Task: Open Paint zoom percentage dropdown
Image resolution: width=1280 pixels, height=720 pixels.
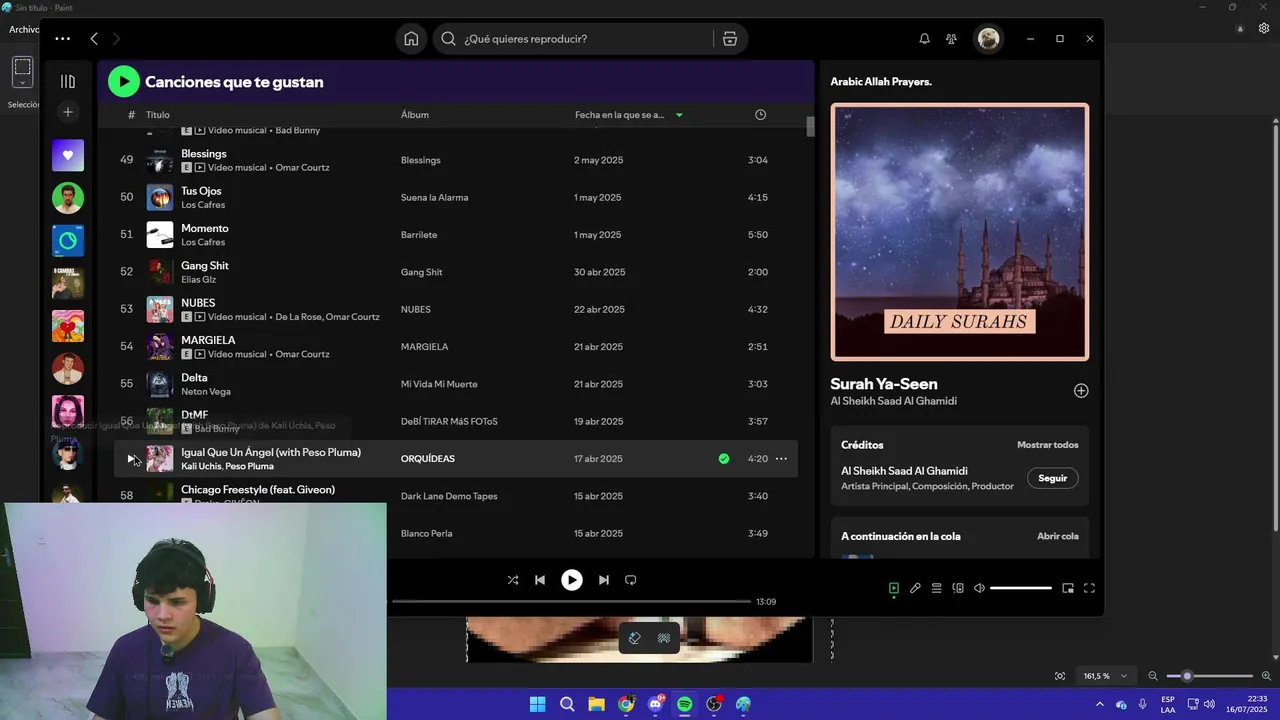Action: click(x=1106, y=676)
